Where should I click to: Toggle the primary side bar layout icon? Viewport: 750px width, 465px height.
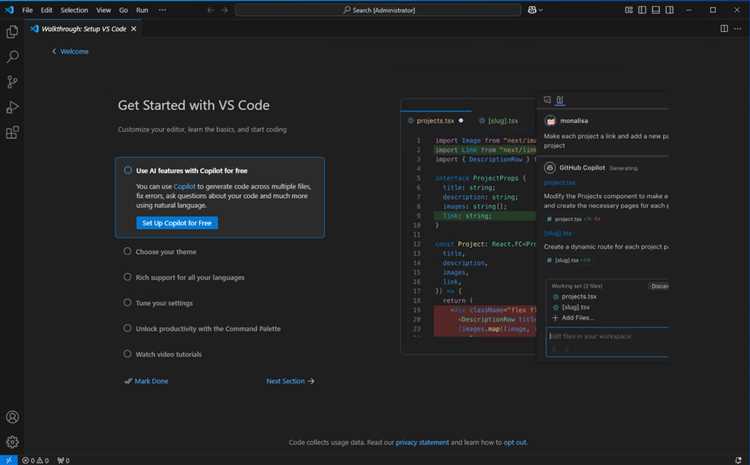click(642, 10)
